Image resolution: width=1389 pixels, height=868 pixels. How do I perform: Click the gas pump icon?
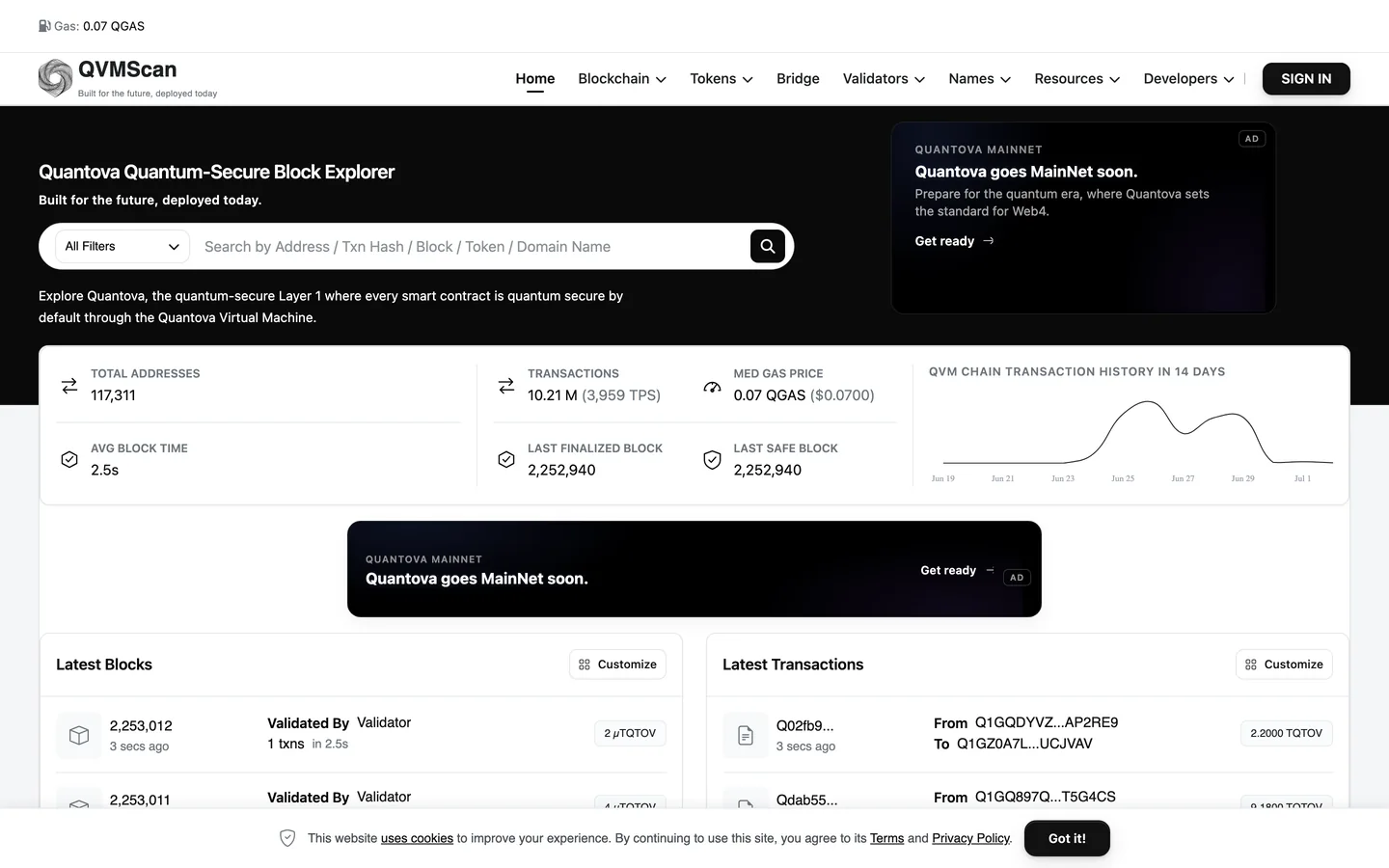[x=44, y=26]
